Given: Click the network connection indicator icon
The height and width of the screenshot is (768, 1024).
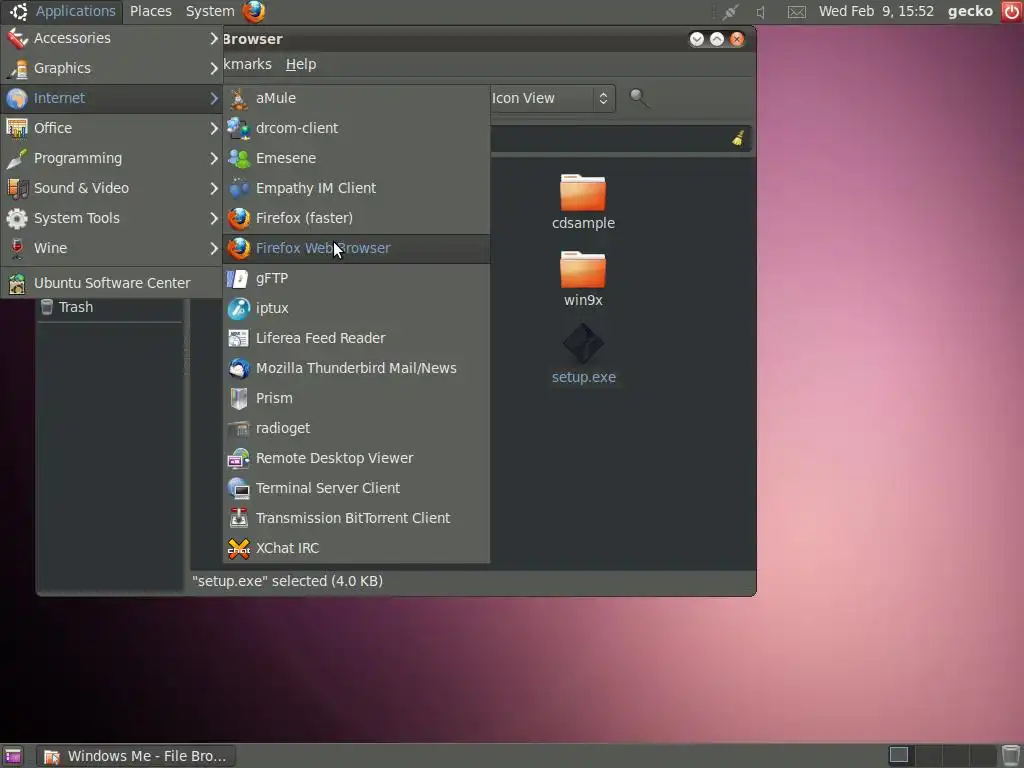Looking at the screenshot, I should (730, 12).
